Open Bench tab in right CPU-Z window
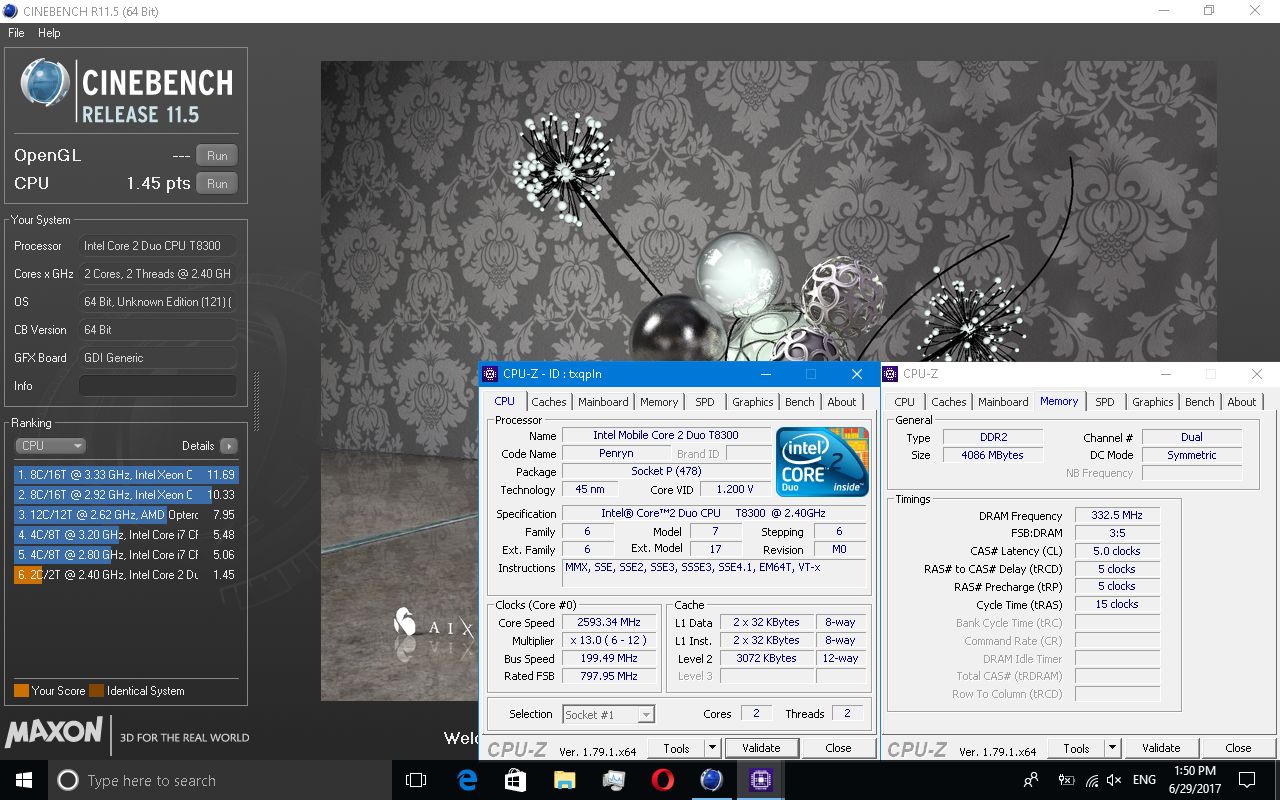 tap(1200, 402)
